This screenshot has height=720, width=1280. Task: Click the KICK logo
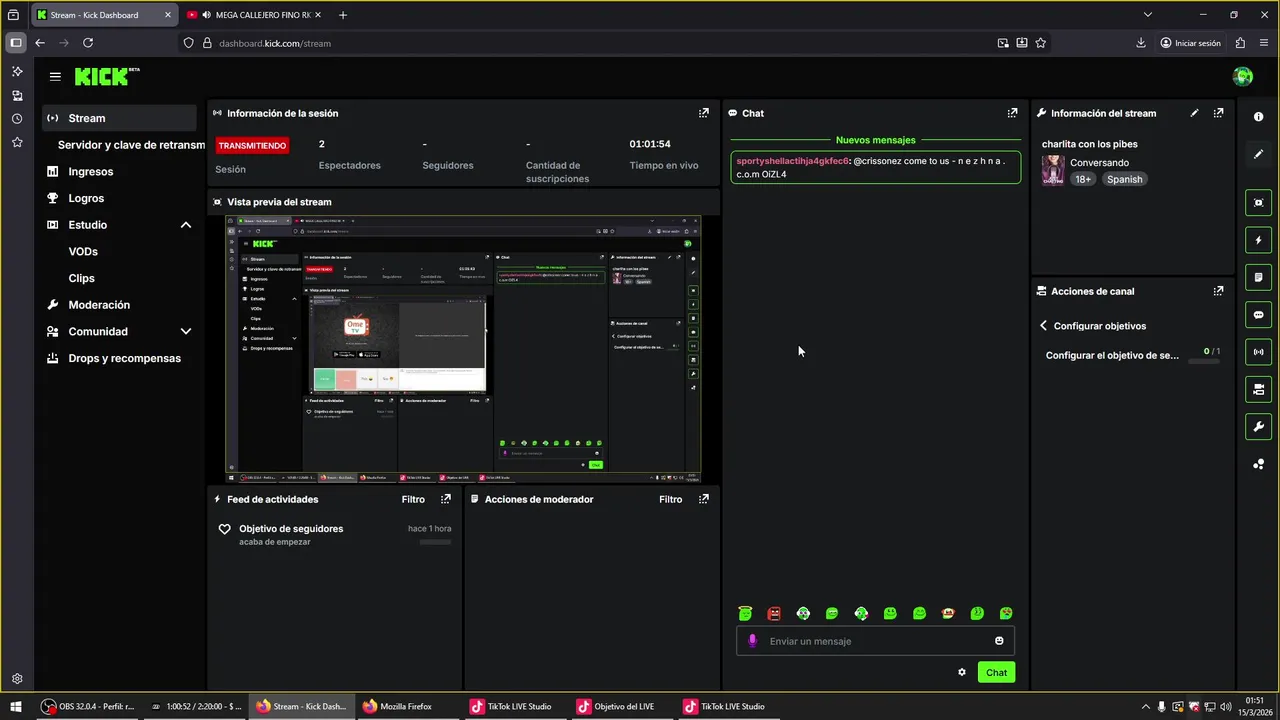107,76
